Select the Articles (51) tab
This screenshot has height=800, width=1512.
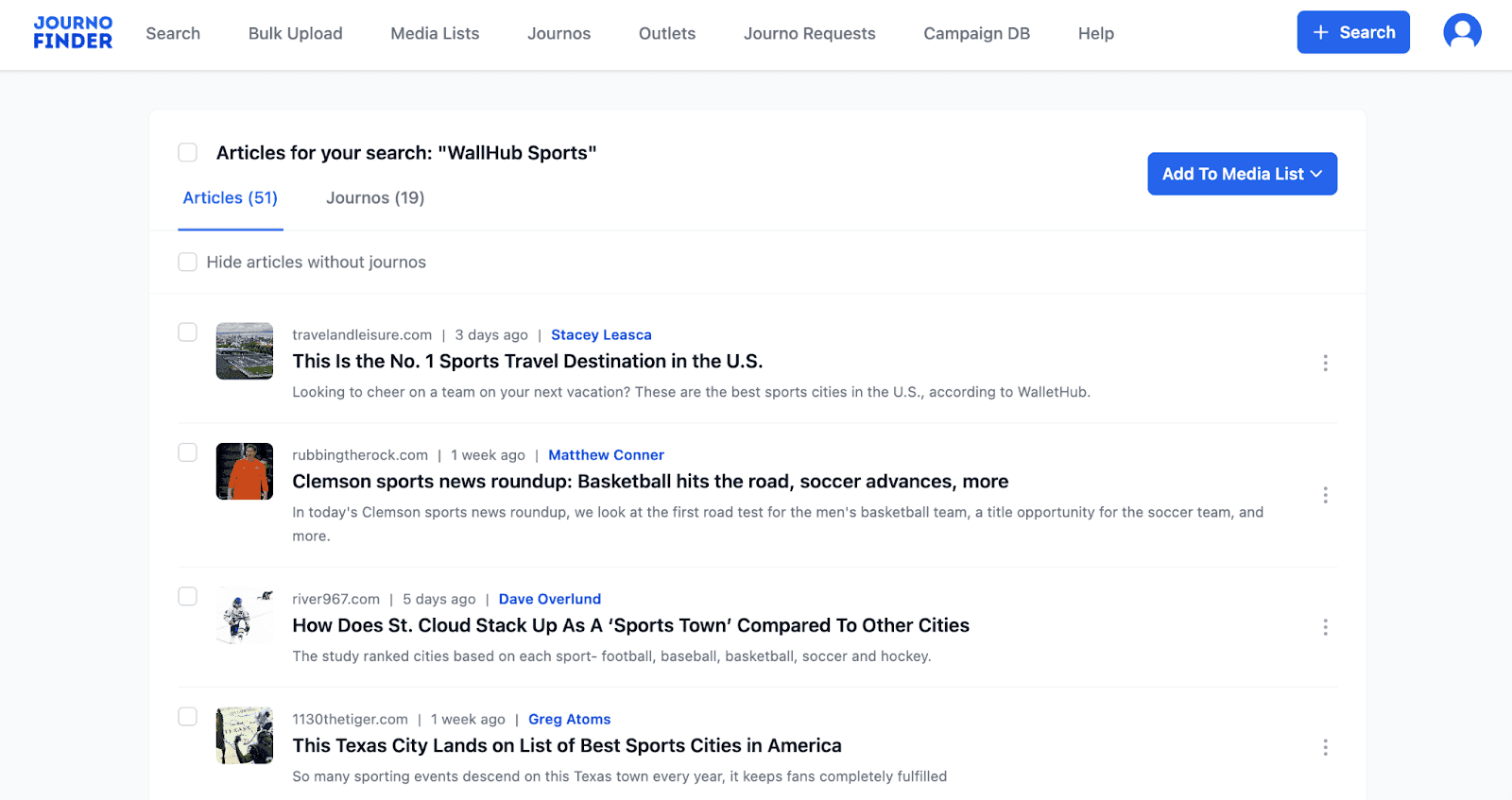click(230, 198)
